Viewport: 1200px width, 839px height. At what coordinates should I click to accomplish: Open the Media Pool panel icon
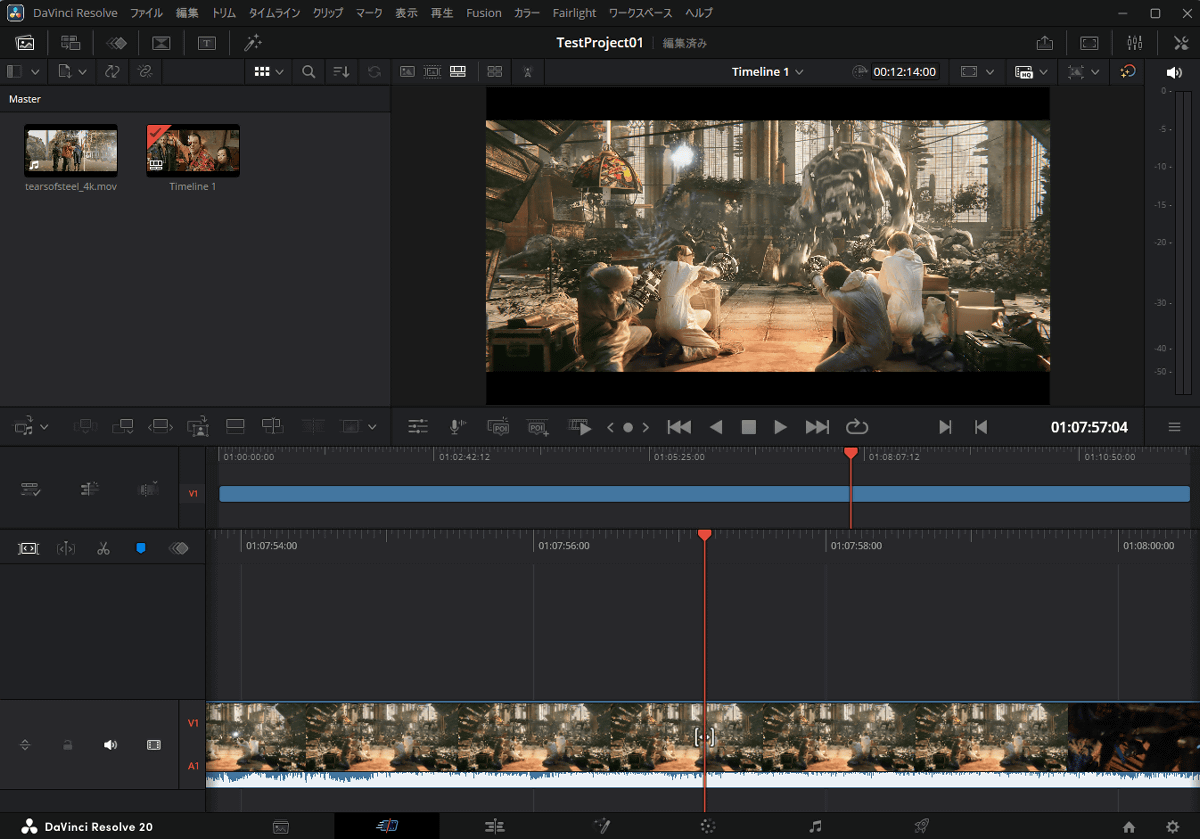point(25,43)
